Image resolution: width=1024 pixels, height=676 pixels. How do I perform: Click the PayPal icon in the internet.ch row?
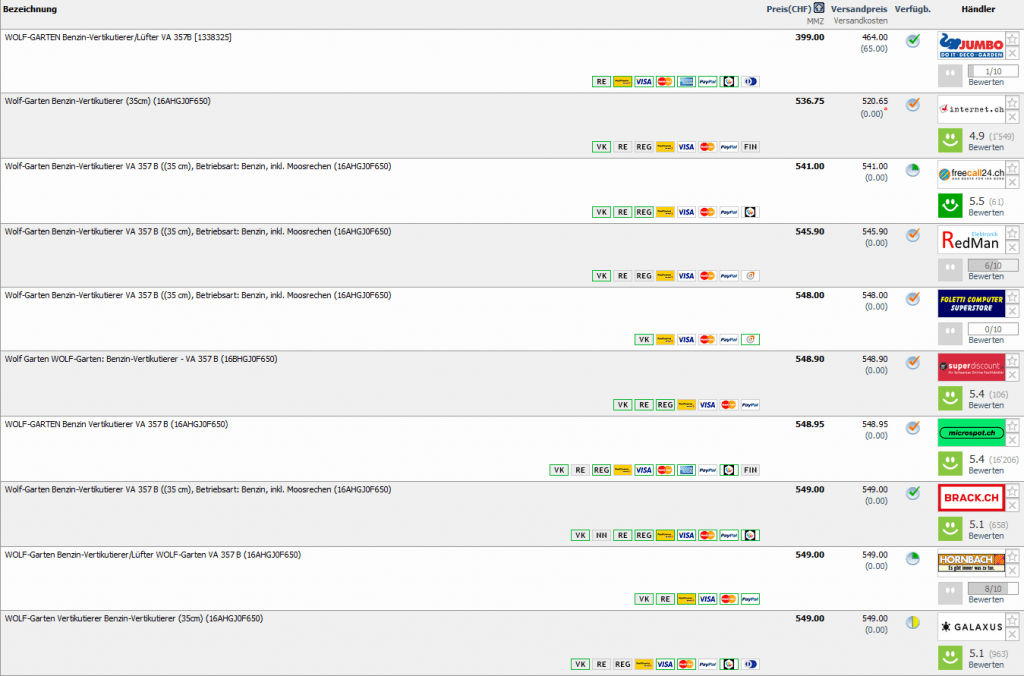coord(729,147)
